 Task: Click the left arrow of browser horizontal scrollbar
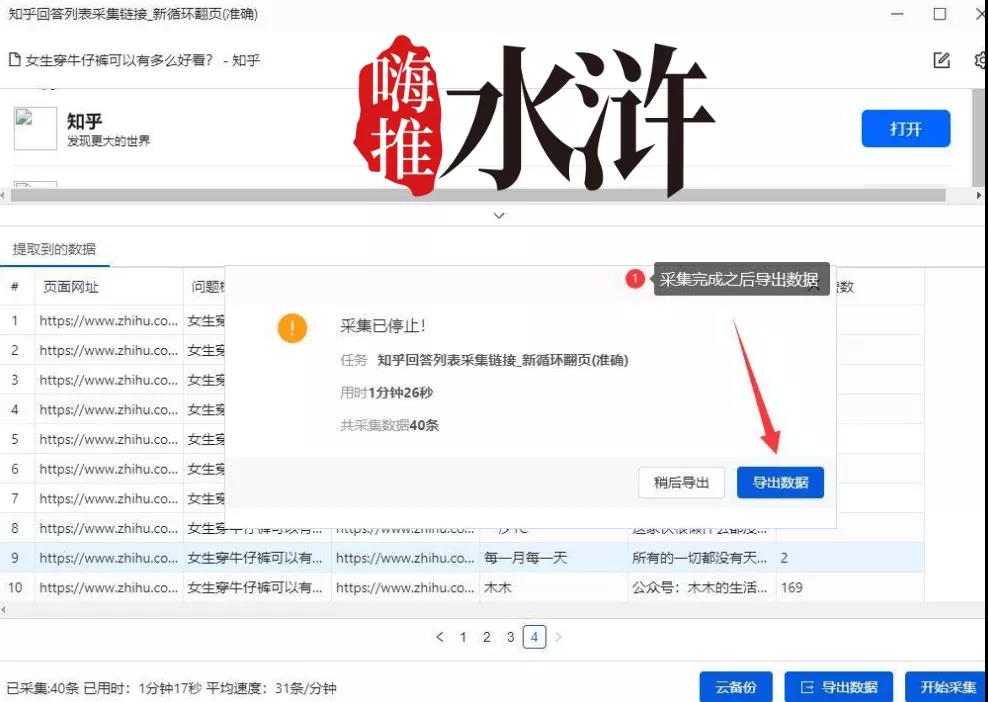[4, 195]
